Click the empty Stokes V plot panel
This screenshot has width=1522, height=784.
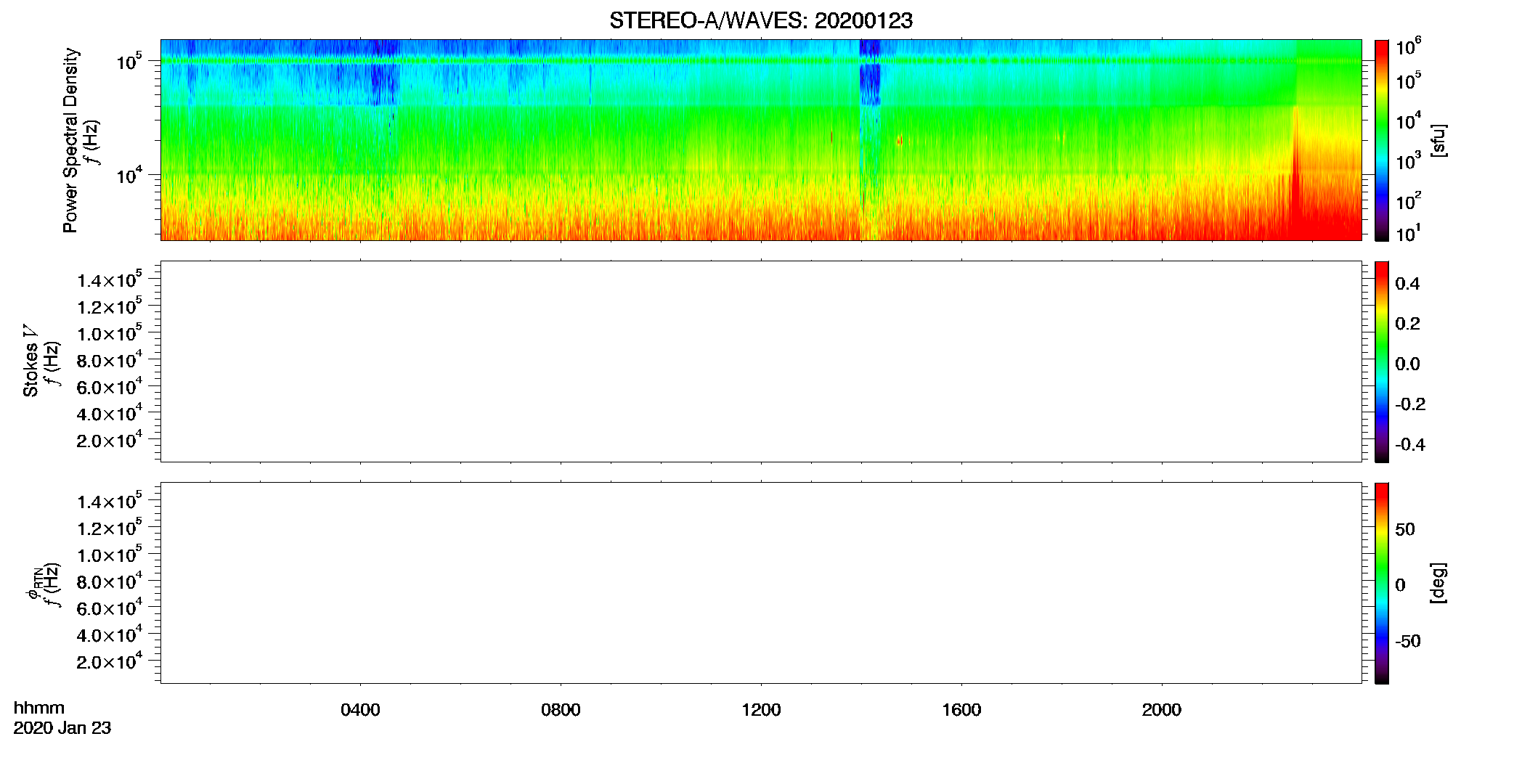point(761,362)
